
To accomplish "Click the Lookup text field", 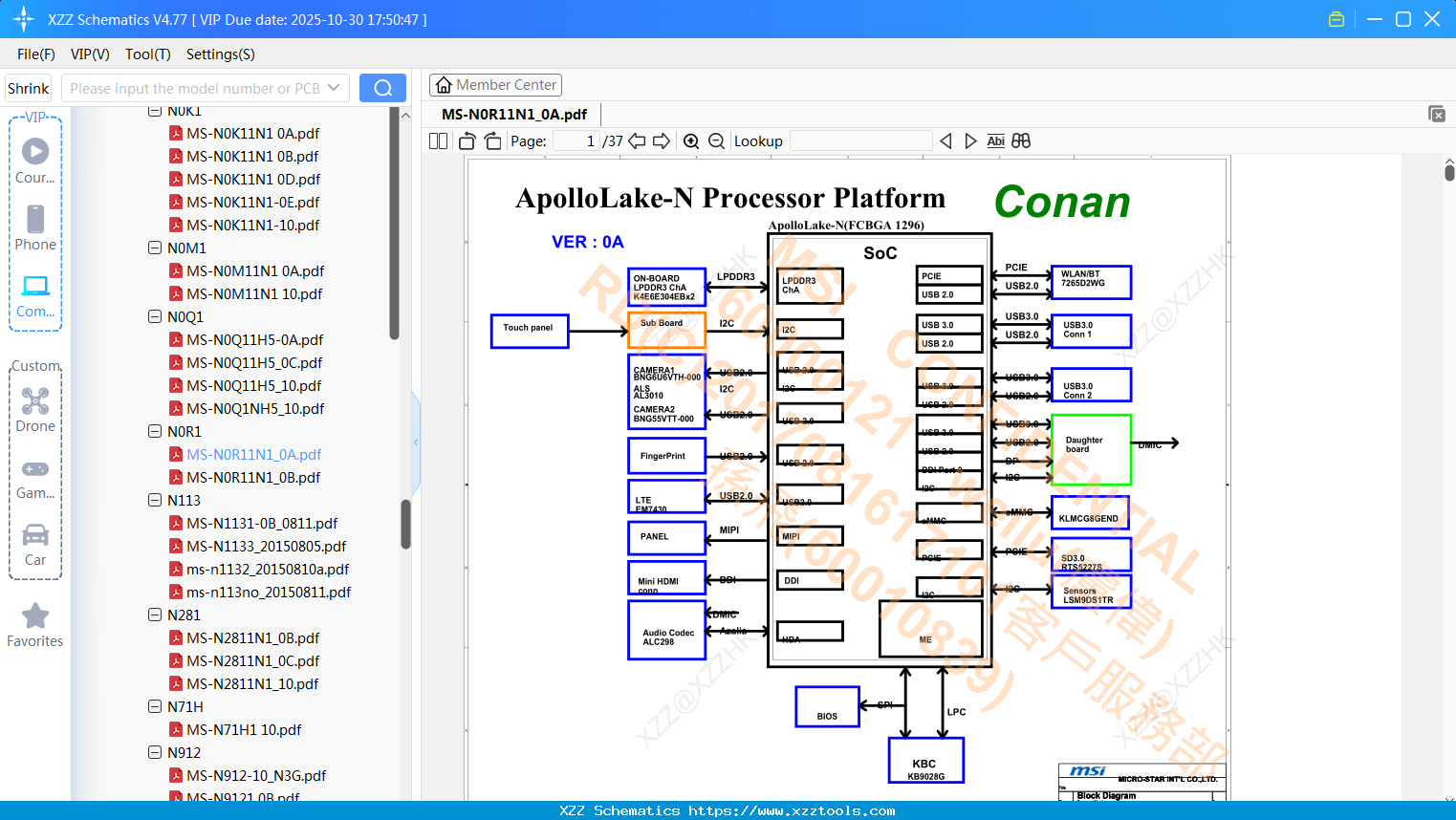I will pyautogui.click(x=860, y=141).
